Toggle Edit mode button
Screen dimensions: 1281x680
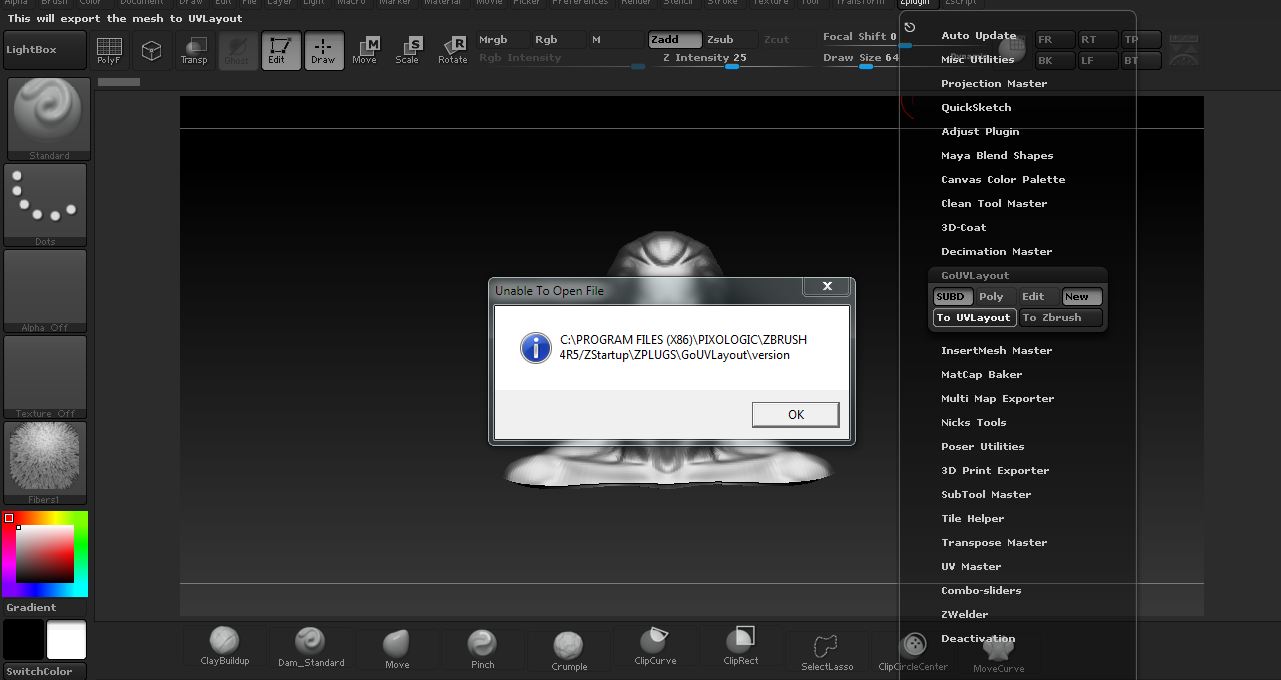coord(277,50)
